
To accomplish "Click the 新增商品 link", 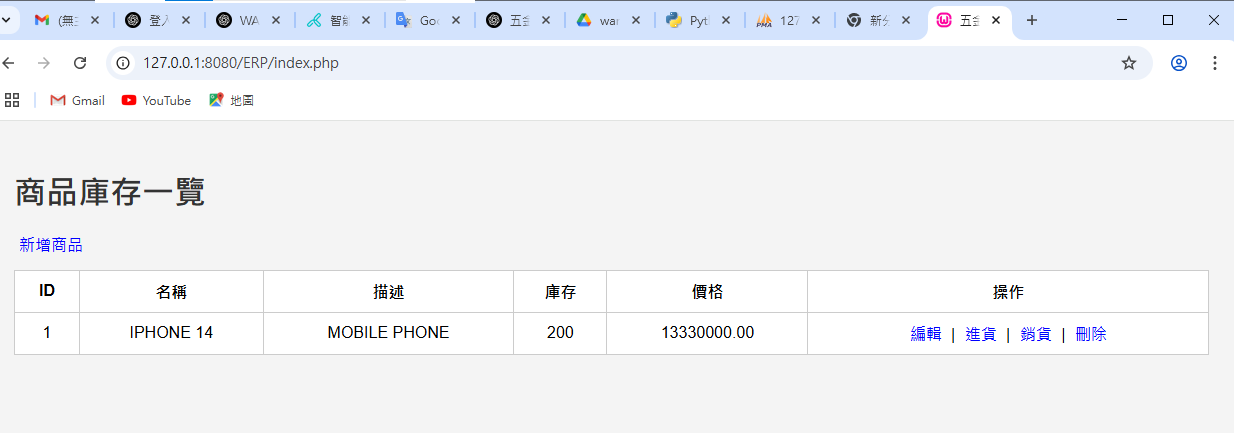I will point(51,245).
